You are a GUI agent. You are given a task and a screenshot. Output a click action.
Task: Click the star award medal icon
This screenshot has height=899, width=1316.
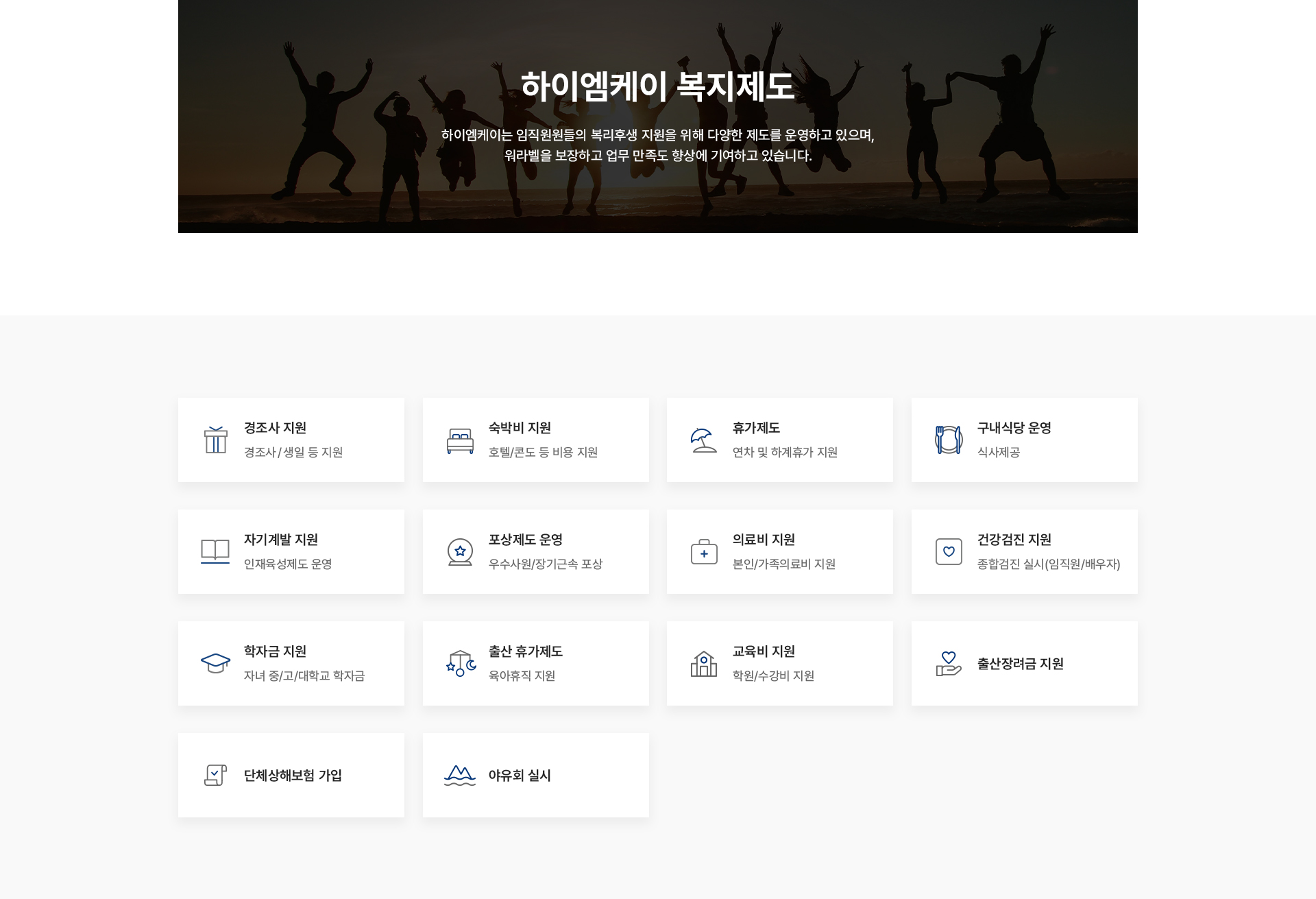click(x=460, y=551)
